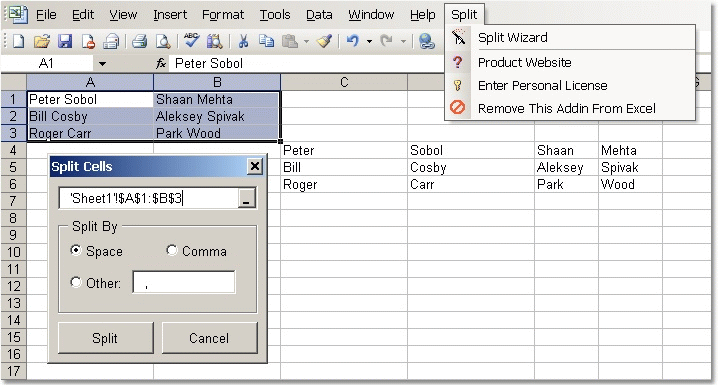Save the workbook with the floppy disk icon
This screenshot has width=718, height=387.
click(65, 41)
